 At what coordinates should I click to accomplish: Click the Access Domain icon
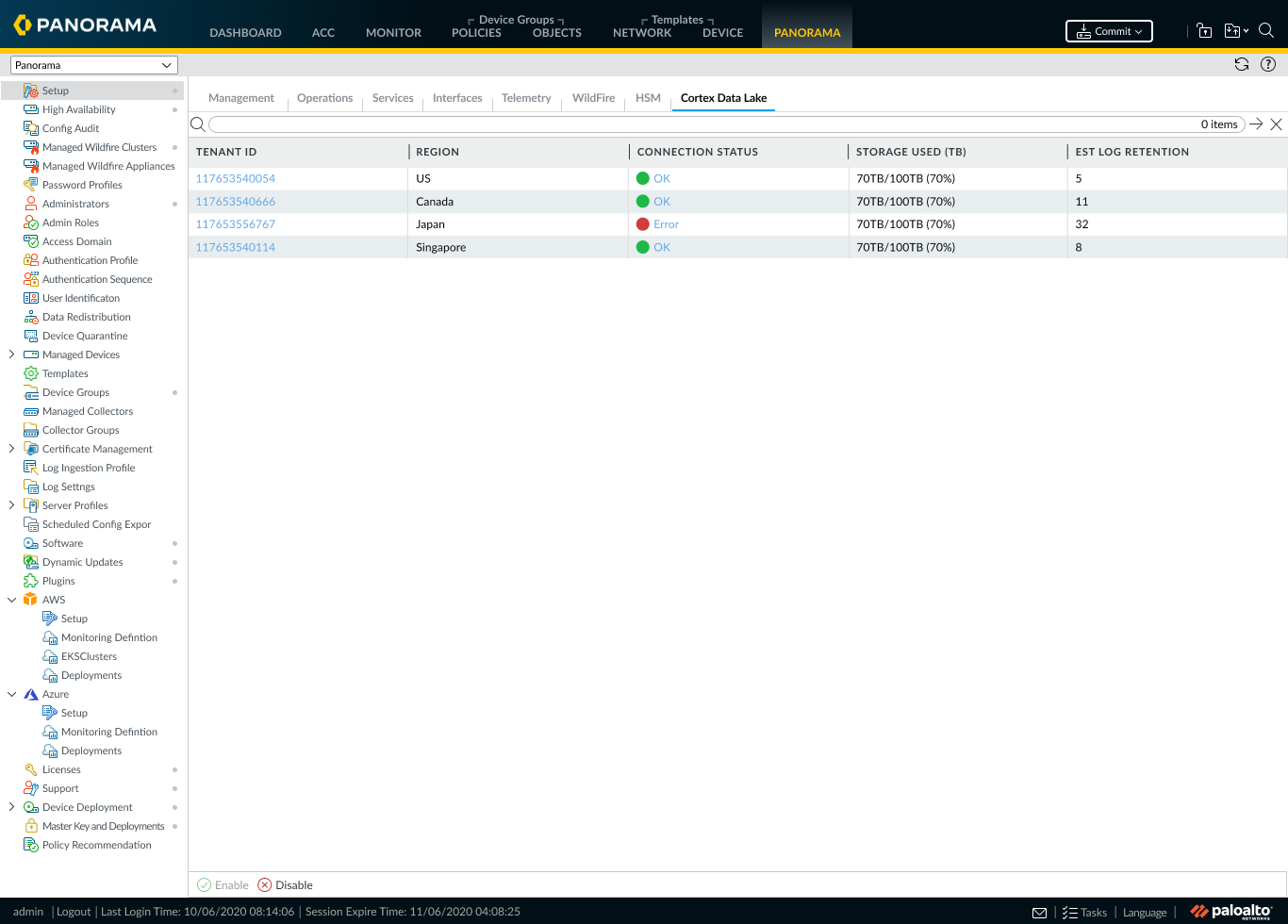click(x=31, y=241)
